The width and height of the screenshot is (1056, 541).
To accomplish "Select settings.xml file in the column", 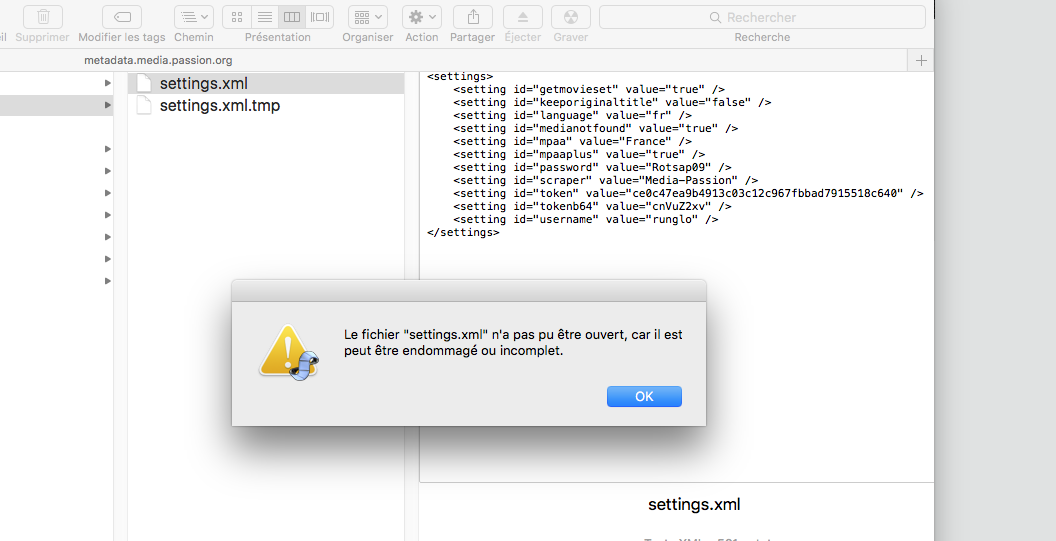I will pyautogui.click(x=204, y=84).
